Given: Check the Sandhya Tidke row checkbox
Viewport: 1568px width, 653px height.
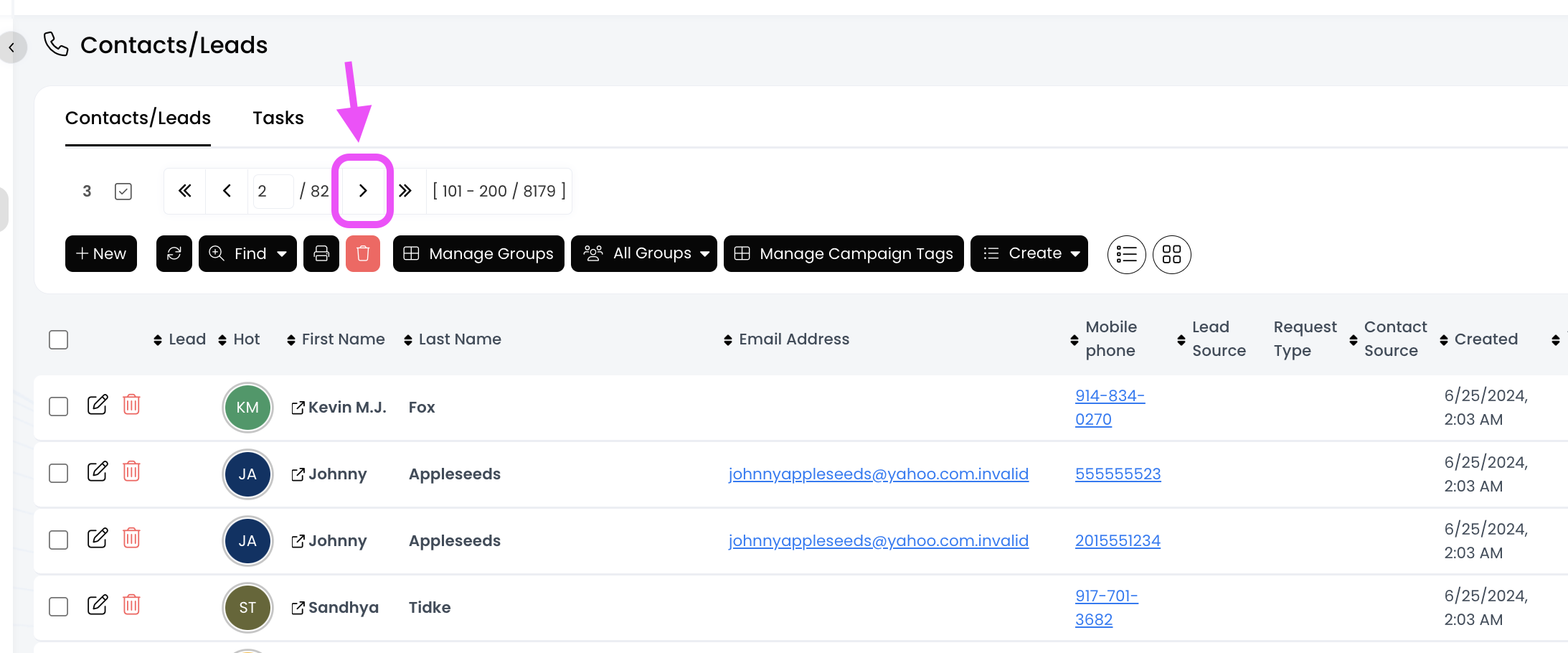Looking at the screenshot, I should pyautogui.click(x=59, y=607).
